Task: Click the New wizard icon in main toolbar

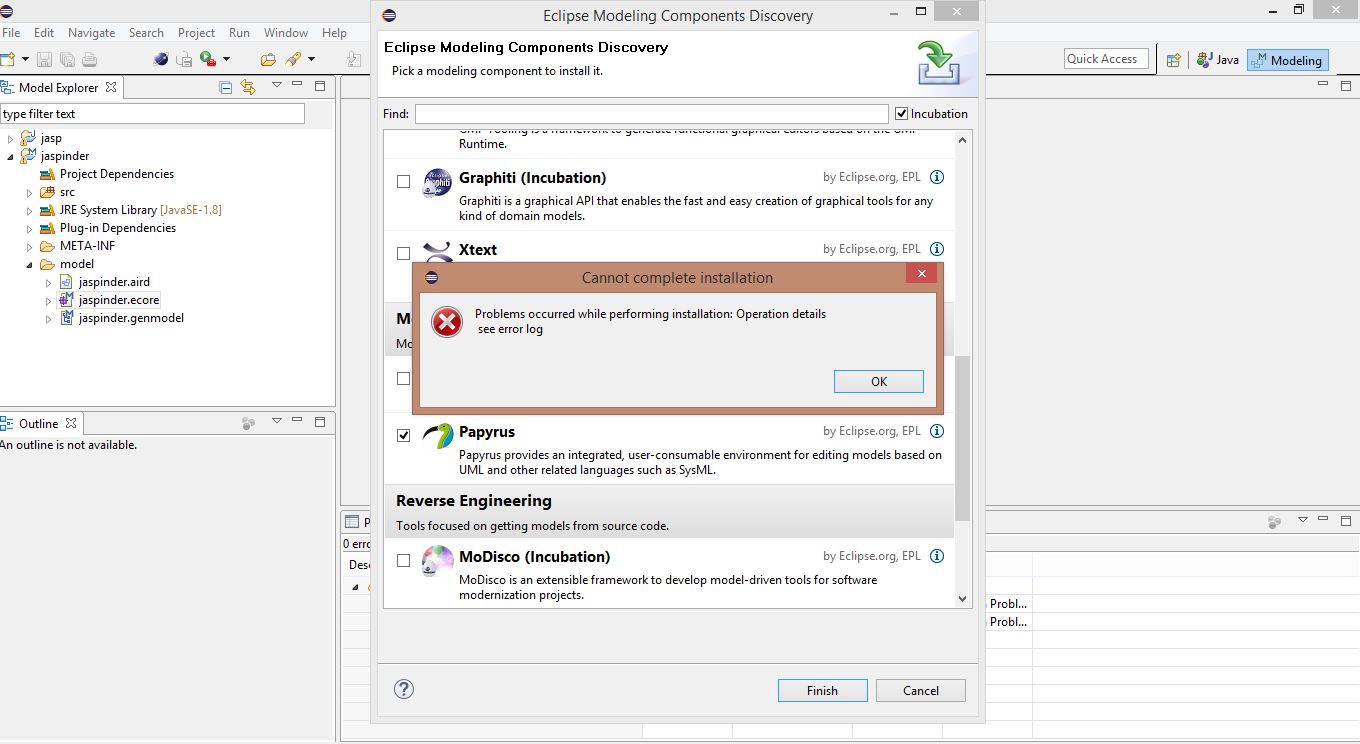Action: pos(7,60)
